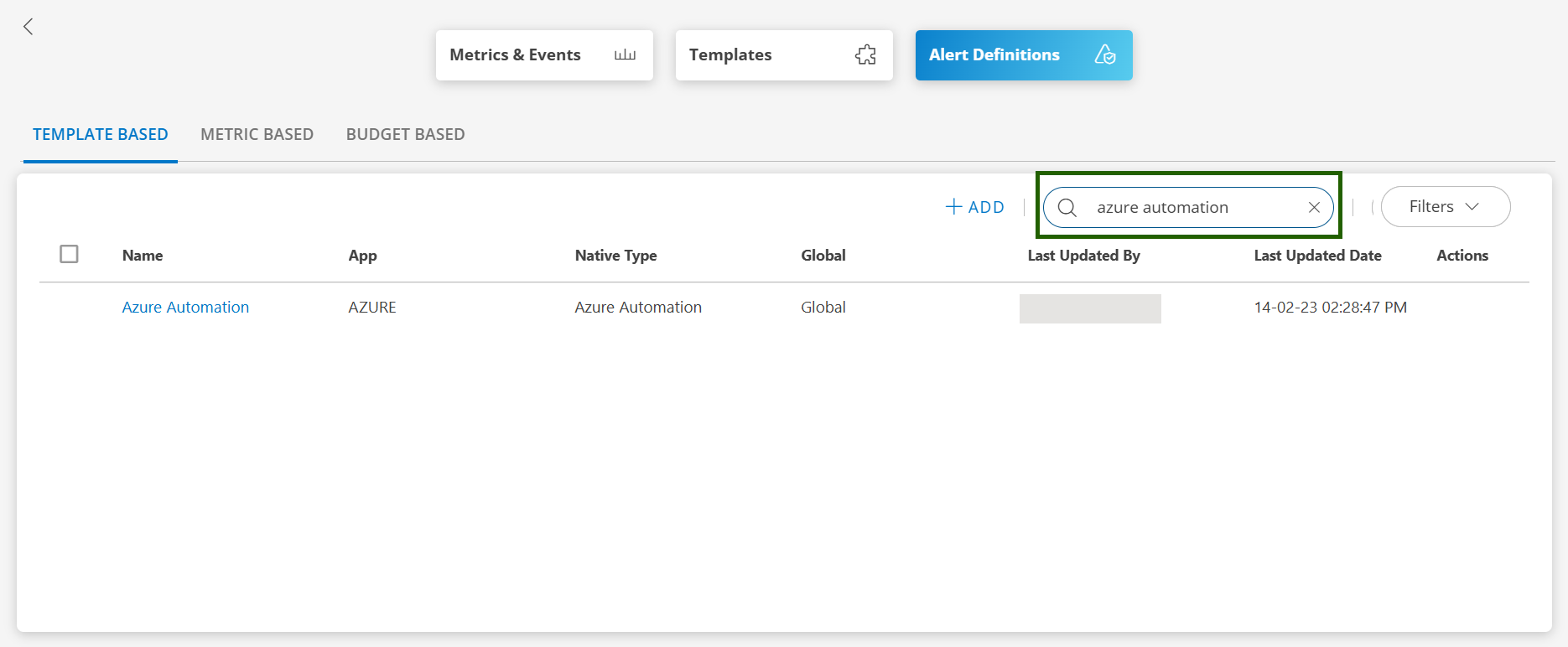Click the Alert Definitions bell icon
Viewport: 1568px width, 647px height.
coord(1105,55)
